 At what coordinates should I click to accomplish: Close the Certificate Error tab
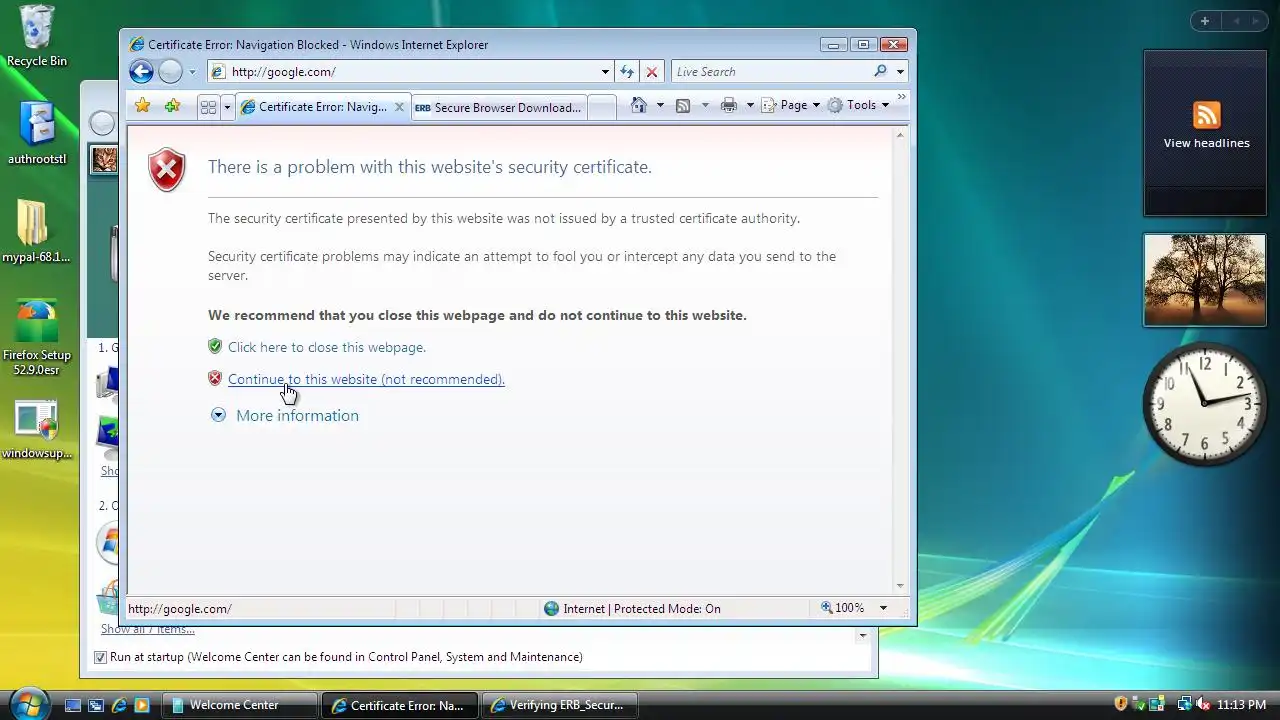[399, 107]
